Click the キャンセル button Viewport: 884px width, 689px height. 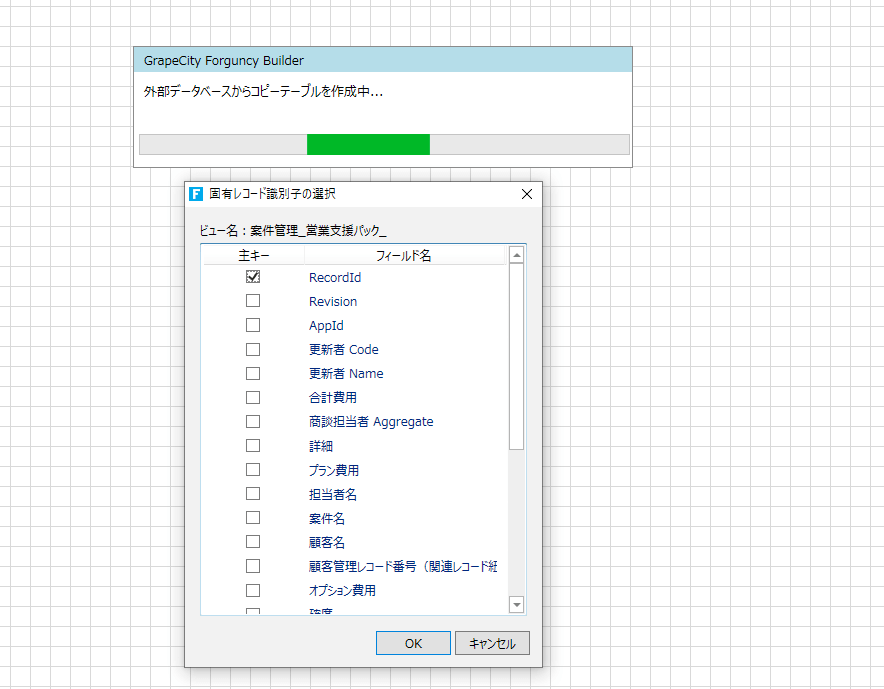(x=492, y=643)
